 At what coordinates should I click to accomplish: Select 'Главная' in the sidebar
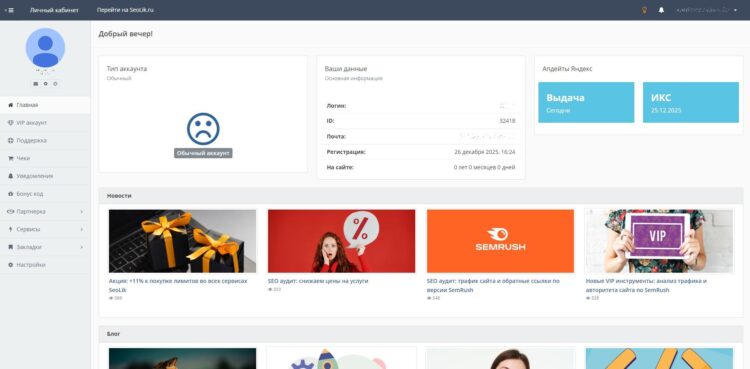click(x=45, y=105)
